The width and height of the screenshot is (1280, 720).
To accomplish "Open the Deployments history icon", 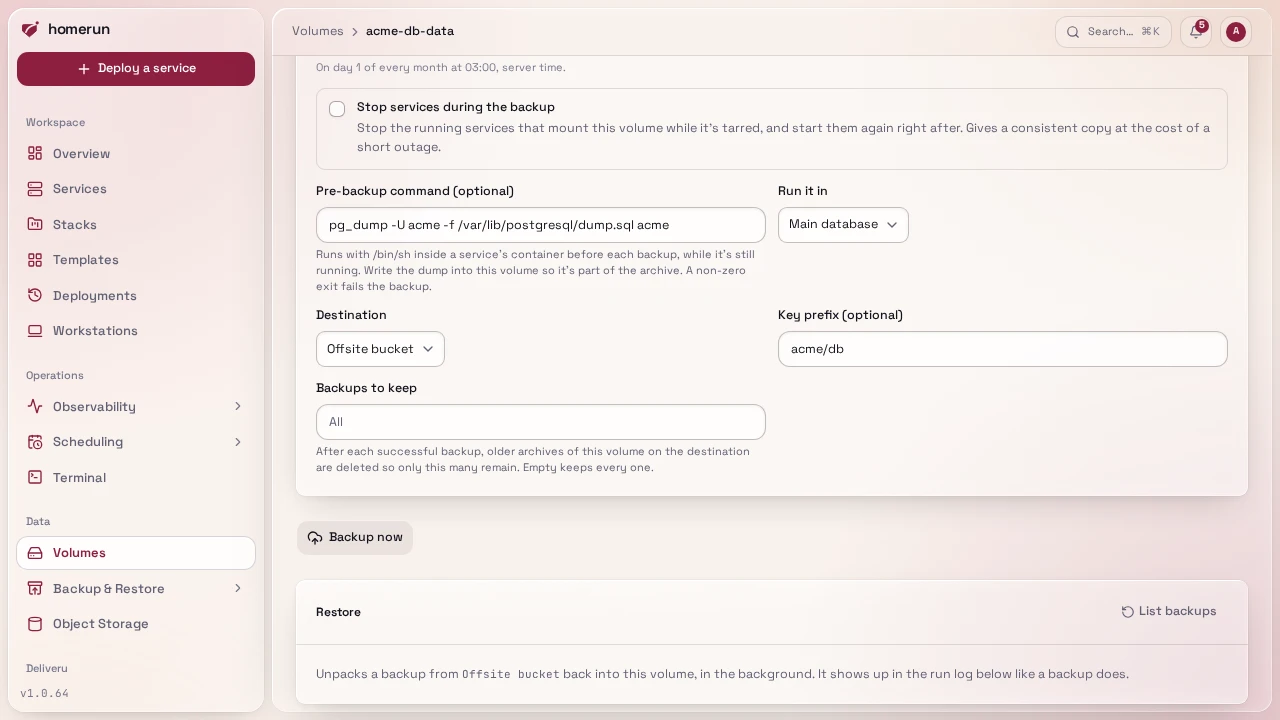I will point(35,295).
